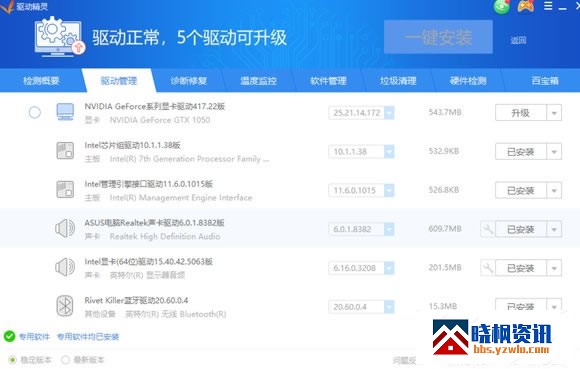Click the 升级 button for NVIDIA driver
The image size is (580, 369).
[521, 113]
